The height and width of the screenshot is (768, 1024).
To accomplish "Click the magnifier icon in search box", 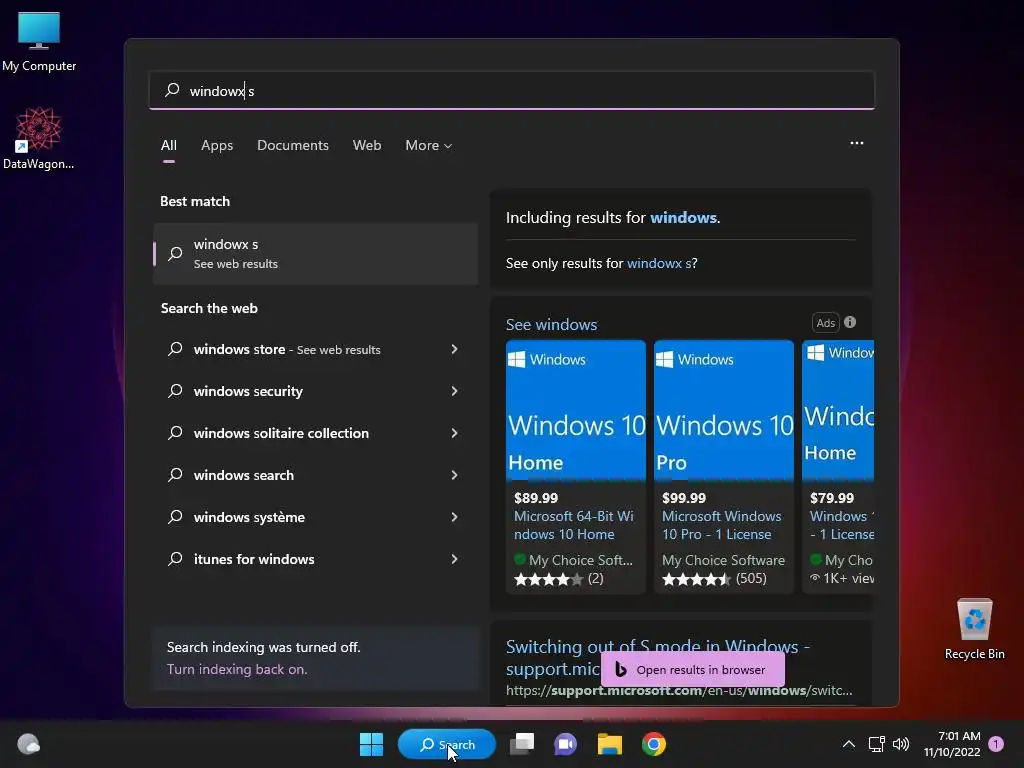I will coord(172,90).
